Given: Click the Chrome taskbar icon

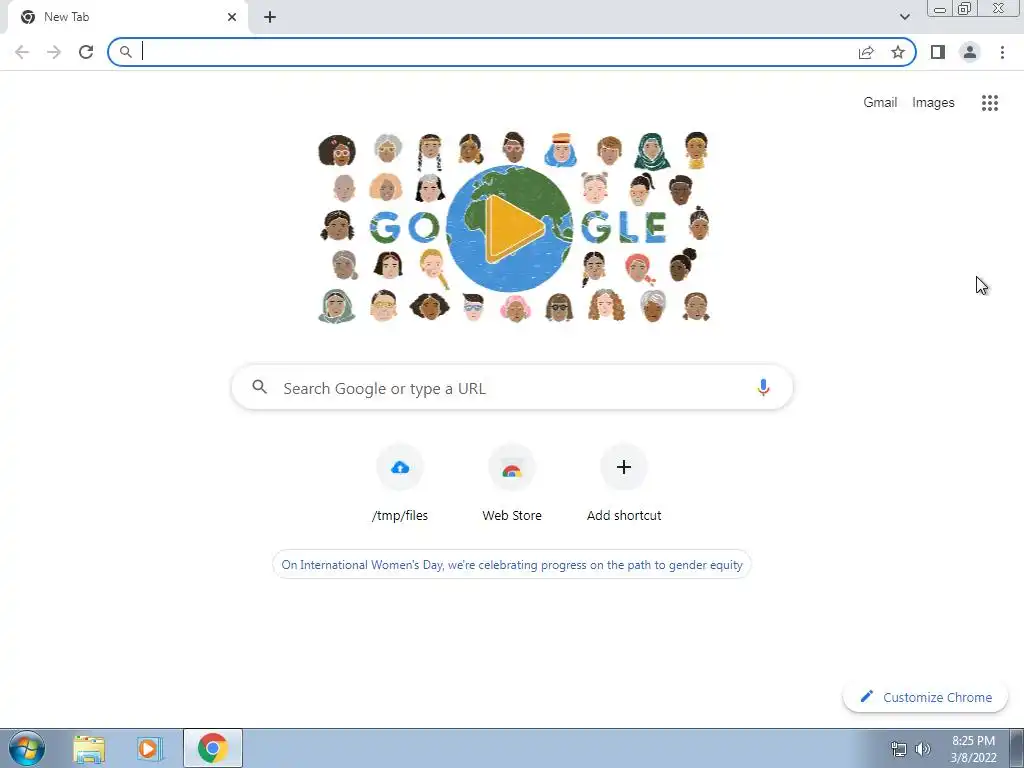Looking at the screenshot, I should click(213, 748).
